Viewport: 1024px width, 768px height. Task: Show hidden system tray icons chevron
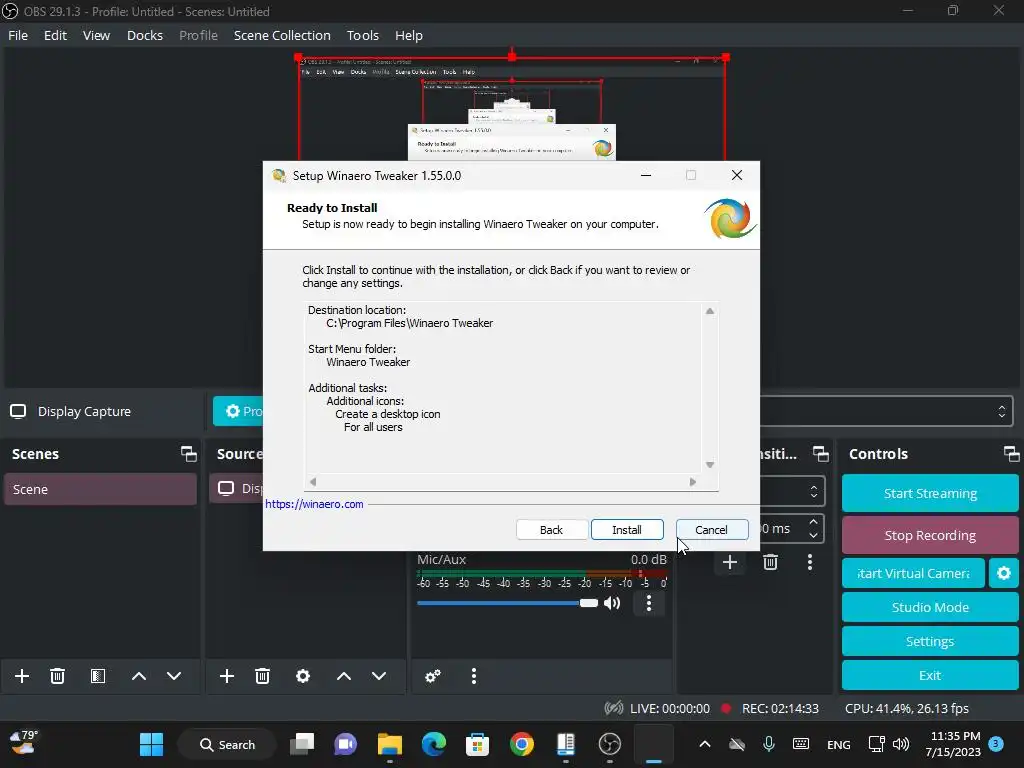point(705,744)
